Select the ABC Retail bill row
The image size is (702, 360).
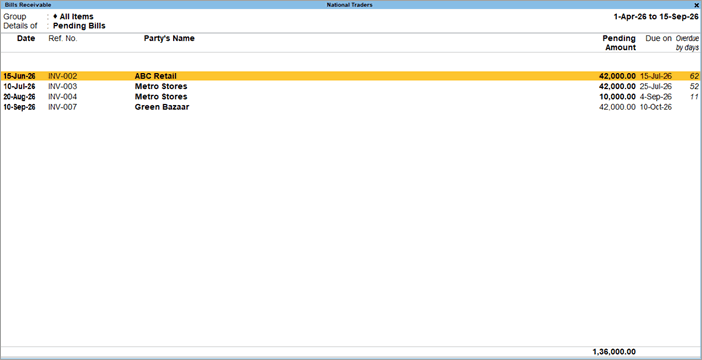pos(351,76)
